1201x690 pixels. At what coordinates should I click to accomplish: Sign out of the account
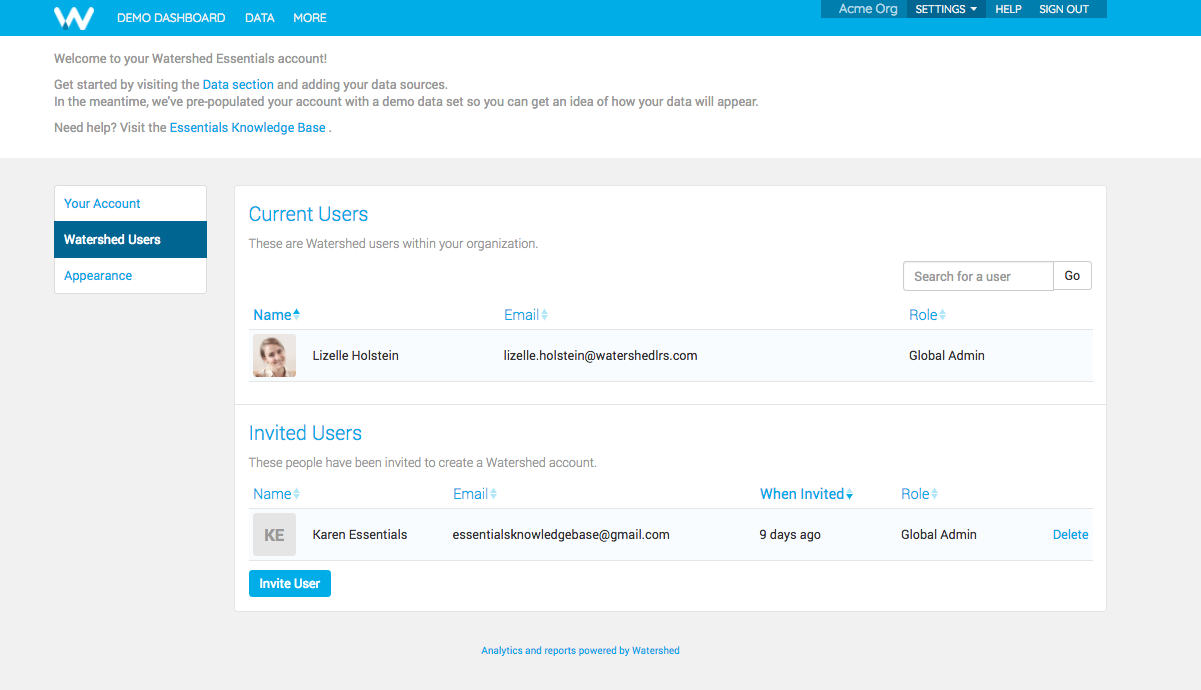[1064, 9]
